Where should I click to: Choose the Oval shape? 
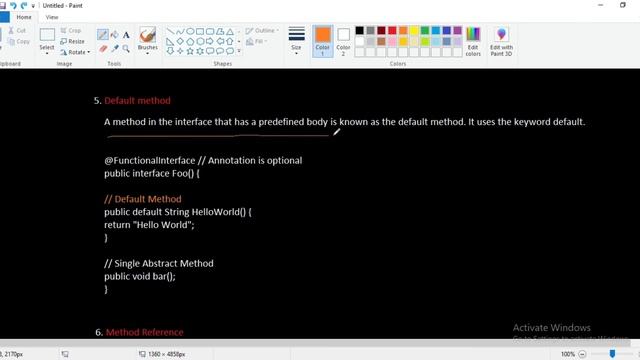(190, 31)
